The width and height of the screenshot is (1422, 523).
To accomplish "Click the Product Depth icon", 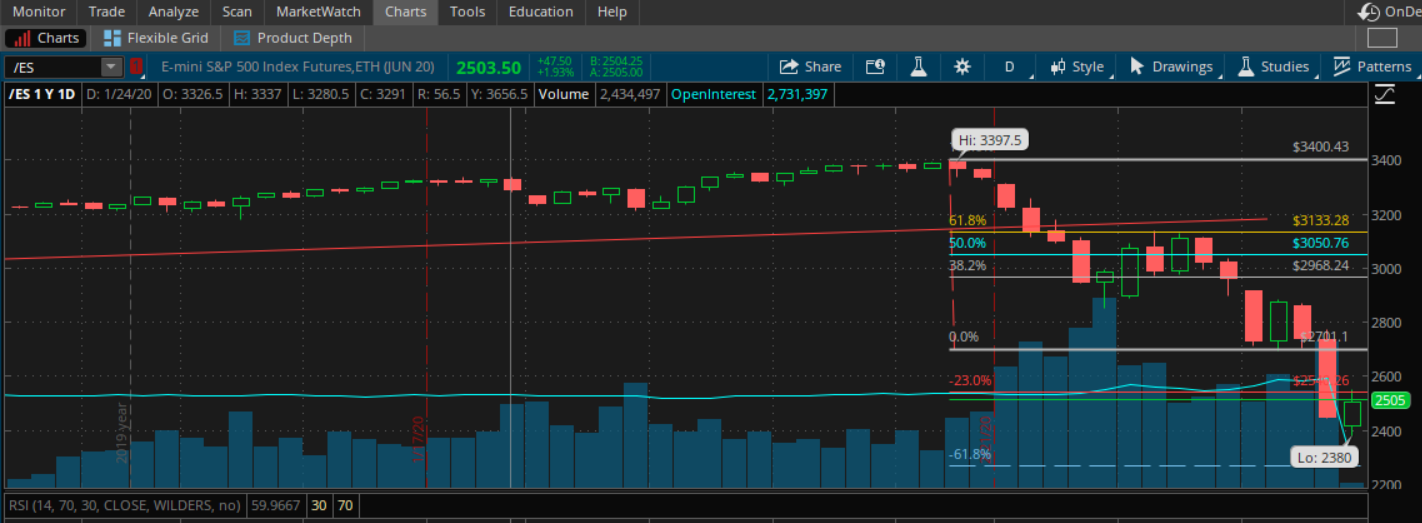I will coord(241,38).
